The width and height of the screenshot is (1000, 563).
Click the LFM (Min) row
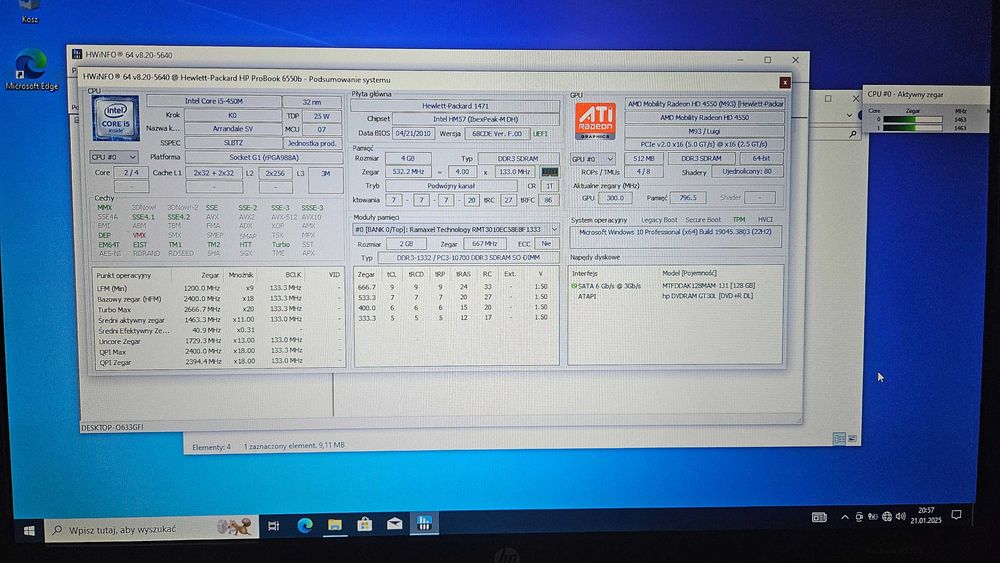217,288
